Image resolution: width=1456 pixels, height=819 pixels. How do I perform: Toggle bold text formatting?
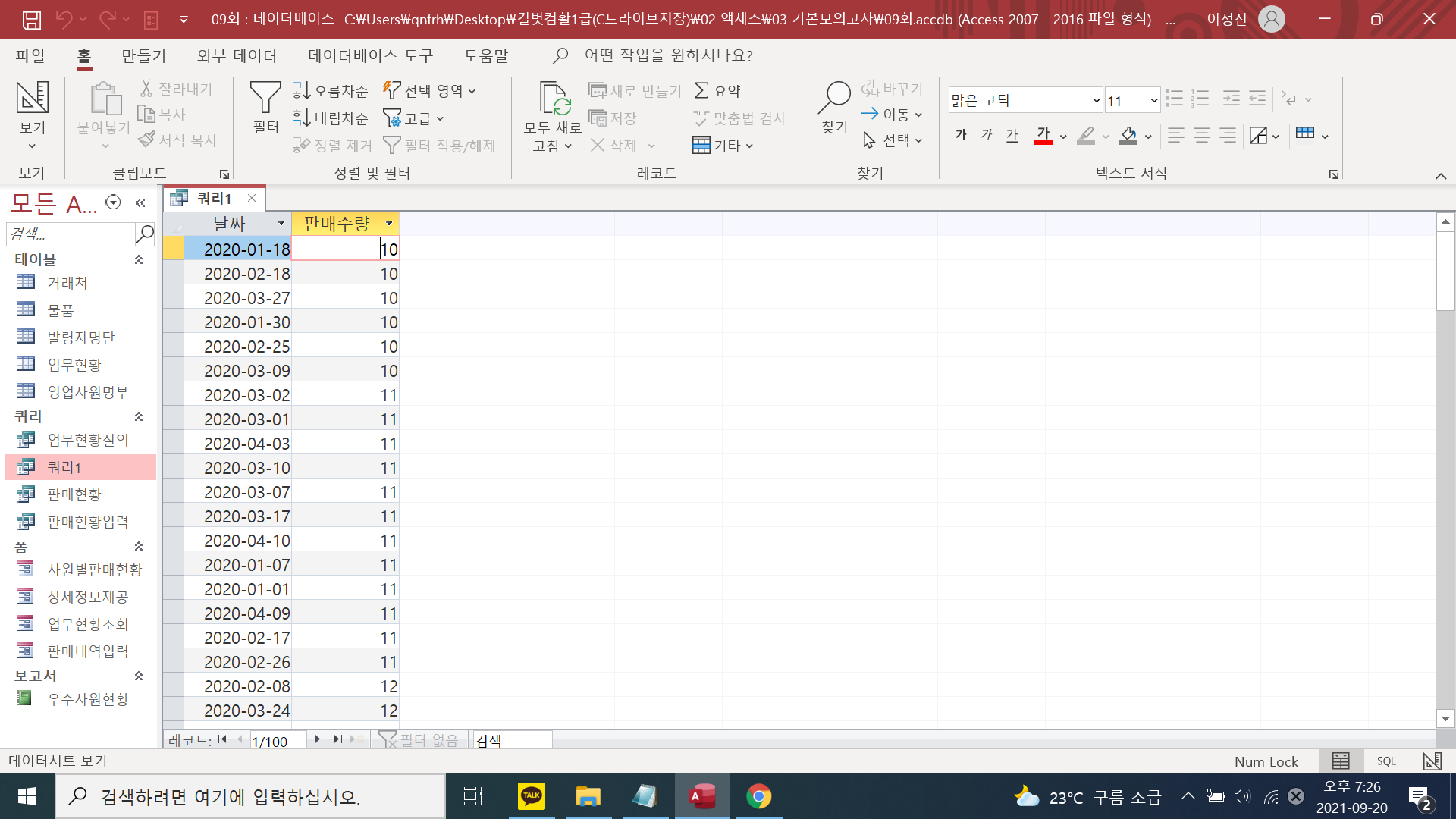(961, 136)
